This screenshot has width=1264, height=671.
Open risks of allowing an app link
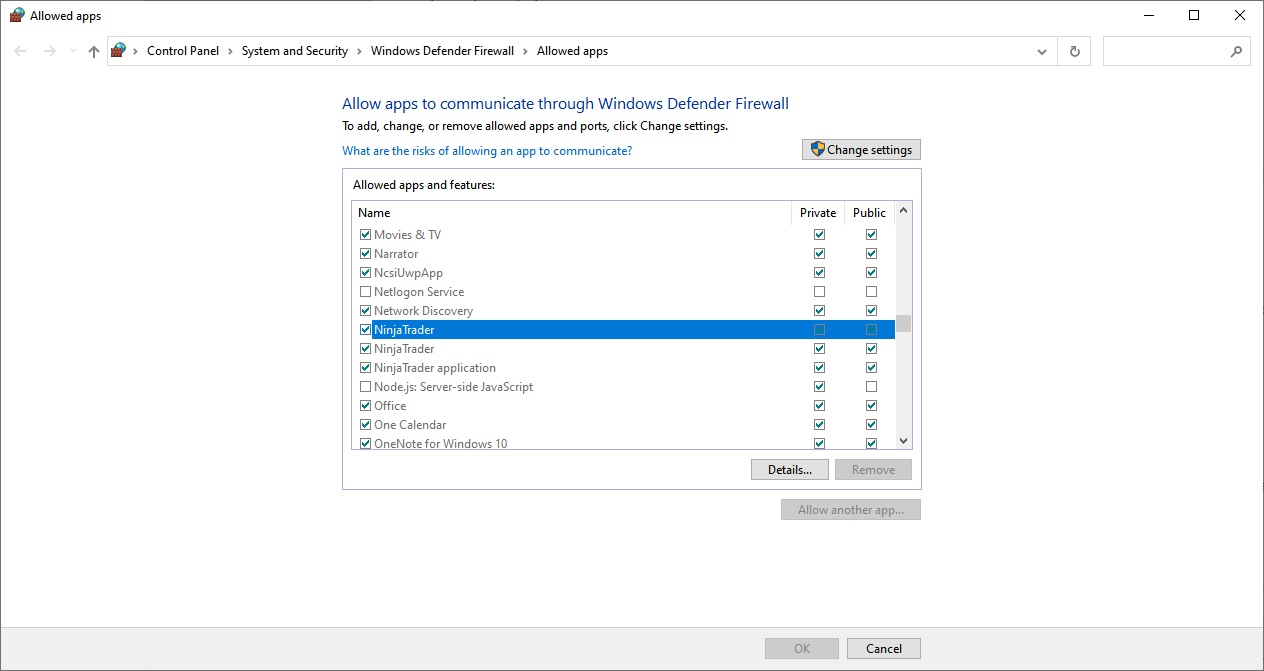tap(487, 151)
